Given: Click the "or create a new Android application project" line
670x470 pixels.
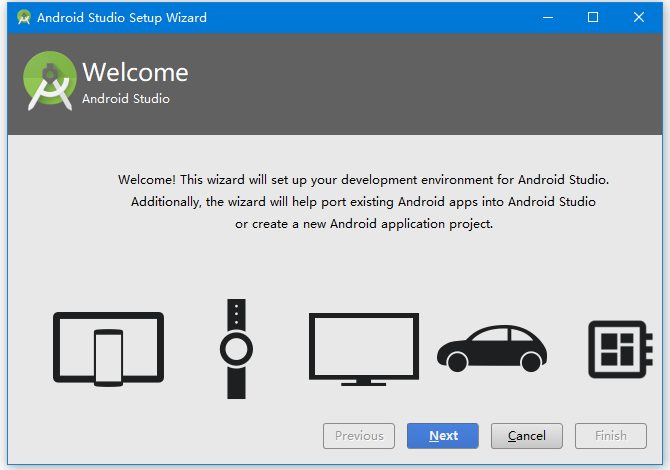Looking at the screenshot, I should [363, 224].
